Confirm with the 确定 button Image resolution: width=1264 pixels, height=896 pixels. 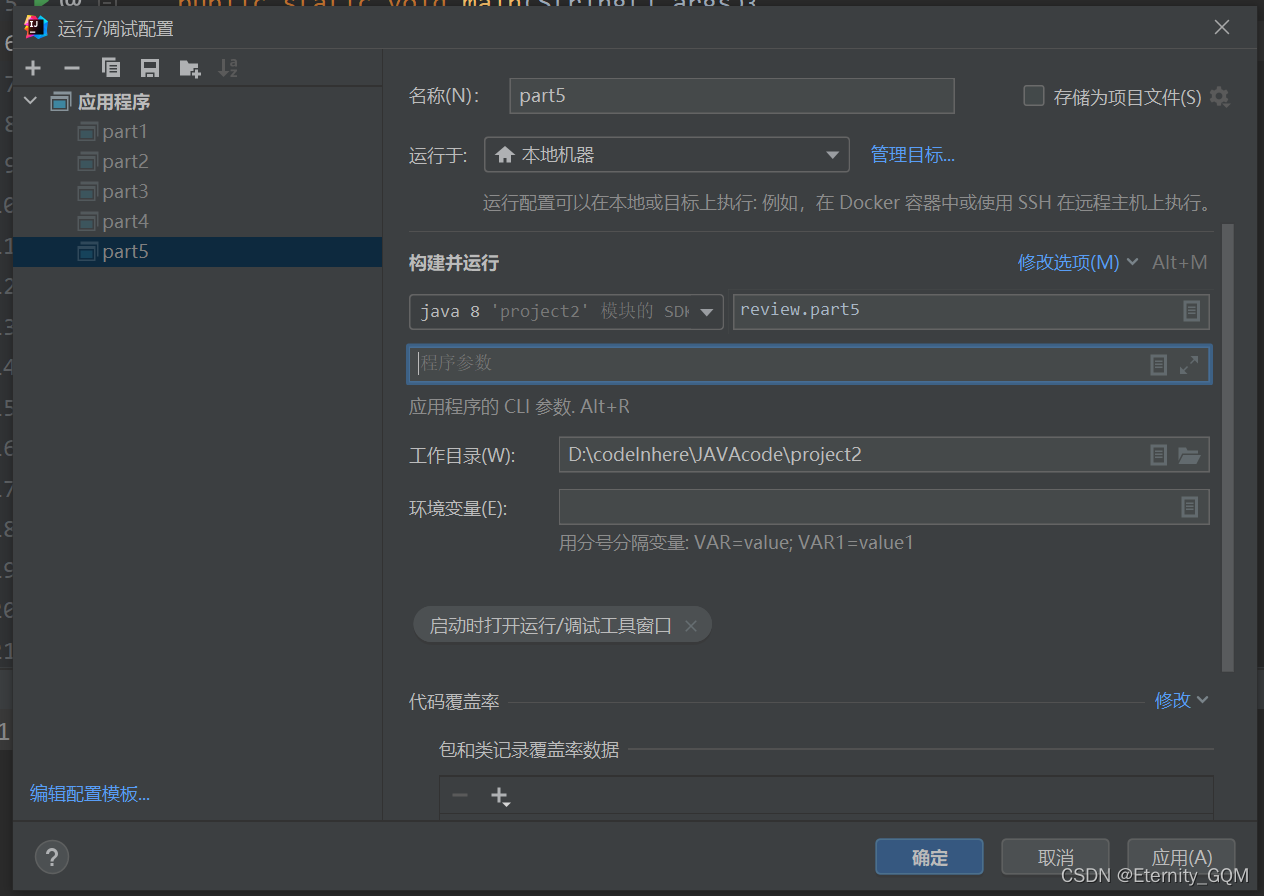(x=929, y=857)
